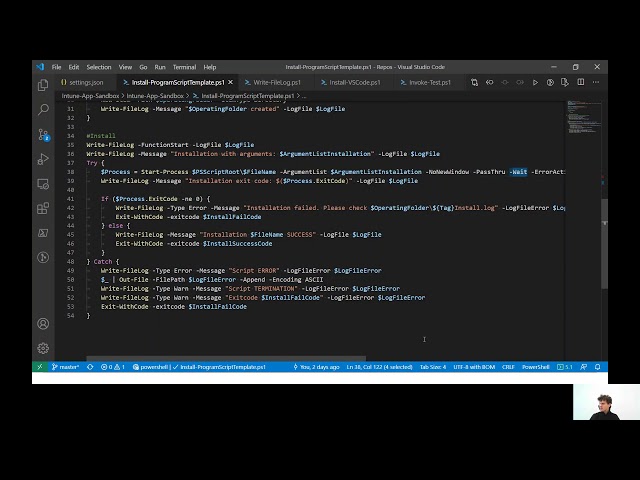
Task: Open the Edit menu
Action: 74,67
